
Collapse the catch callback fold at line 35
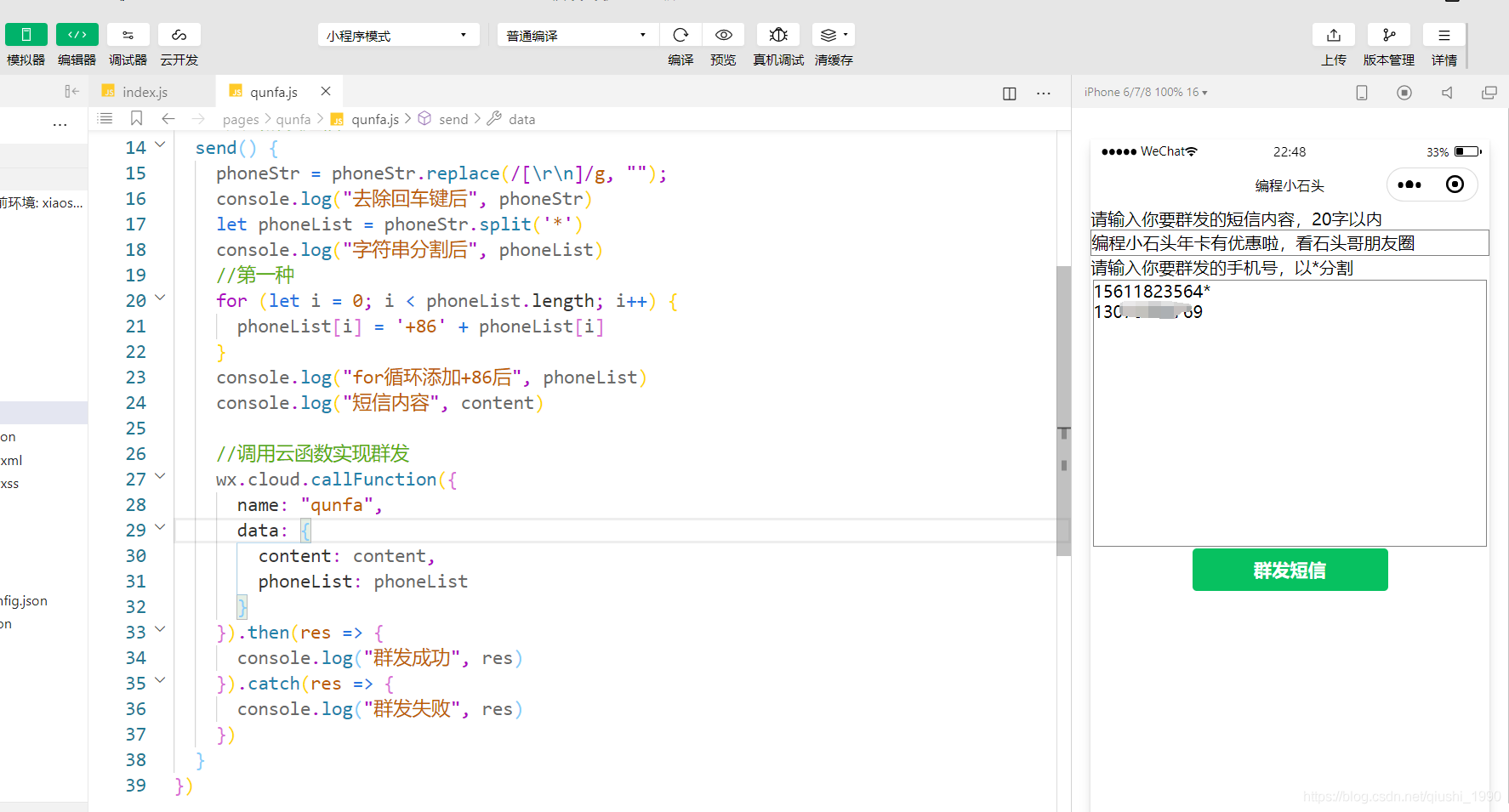(160, 681)
